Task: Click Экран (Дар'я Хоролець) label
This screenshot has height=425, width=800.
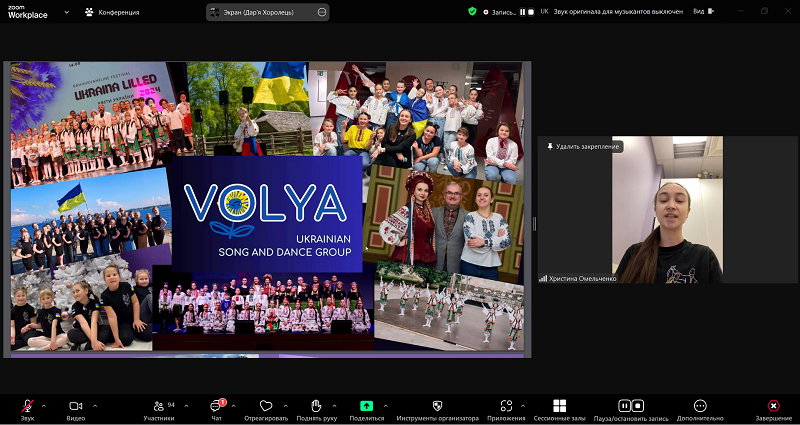Action: [x=258, y=12]
